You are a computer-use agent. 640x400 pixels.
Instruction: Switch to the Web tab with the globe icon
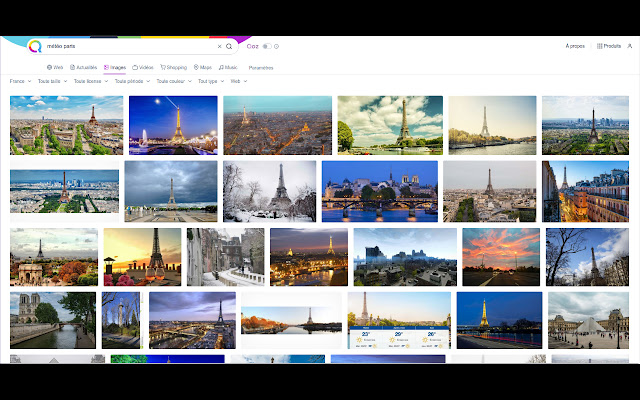[55, 67]
